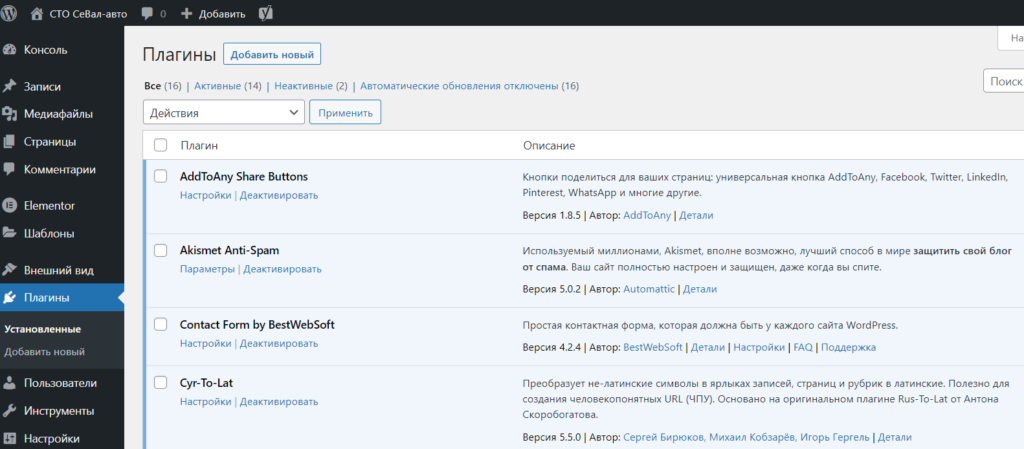1024x449 pixels.
Task: Open Внешний вид in the sidebar menu
Action: coord(59,270)
